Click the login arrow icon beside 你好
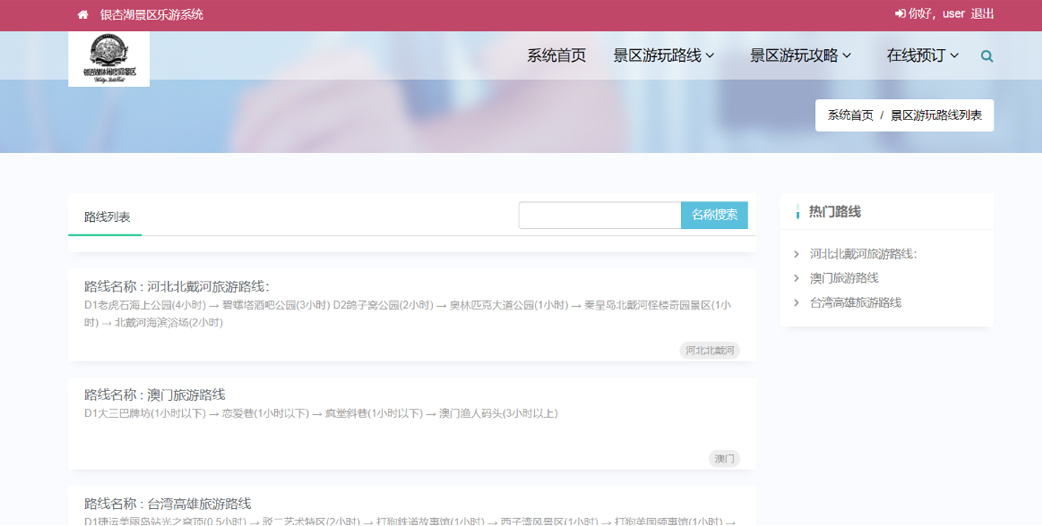 point(900,14)
